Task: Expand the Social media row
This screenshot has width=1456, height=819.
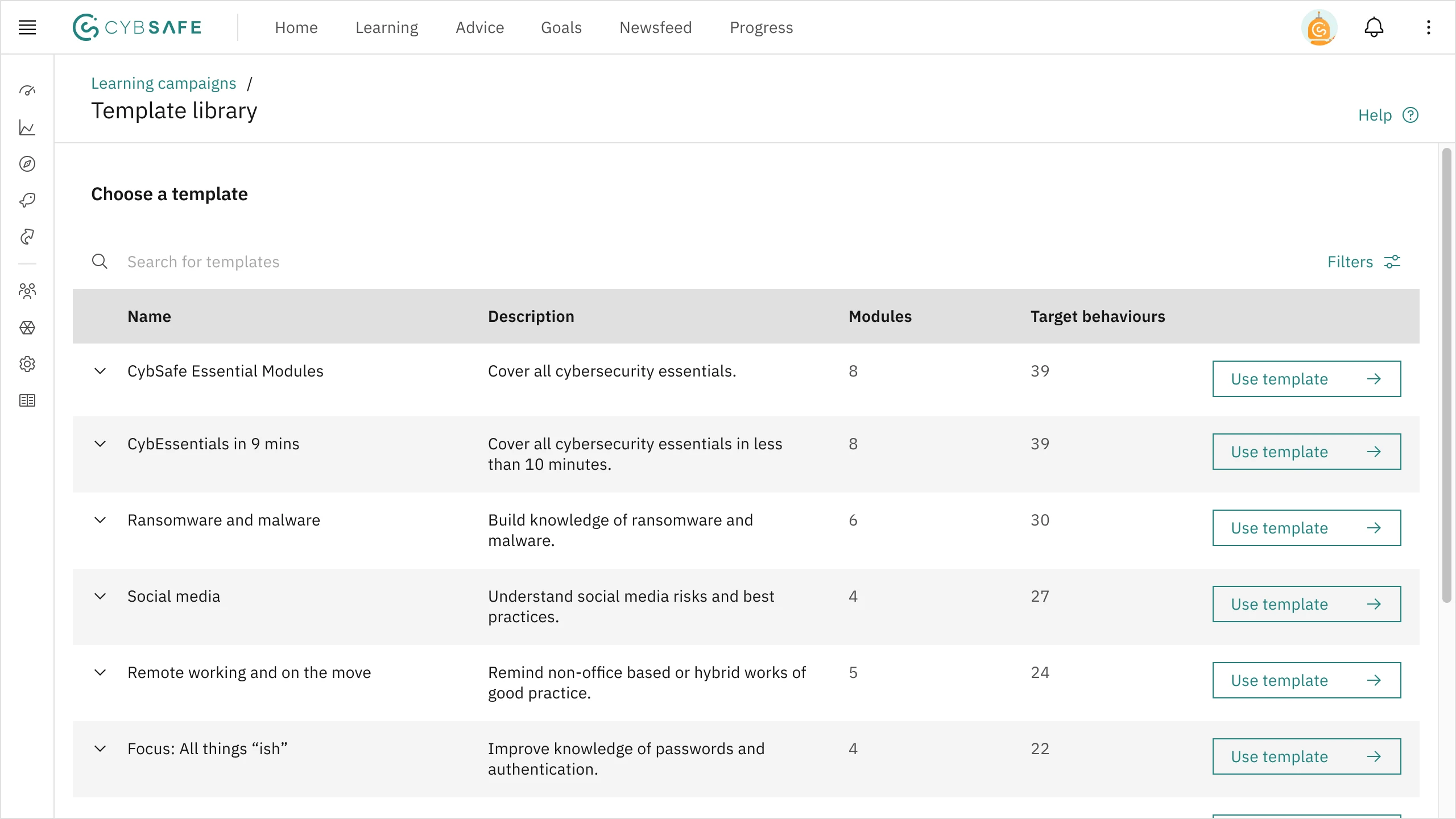Action: 100,597
